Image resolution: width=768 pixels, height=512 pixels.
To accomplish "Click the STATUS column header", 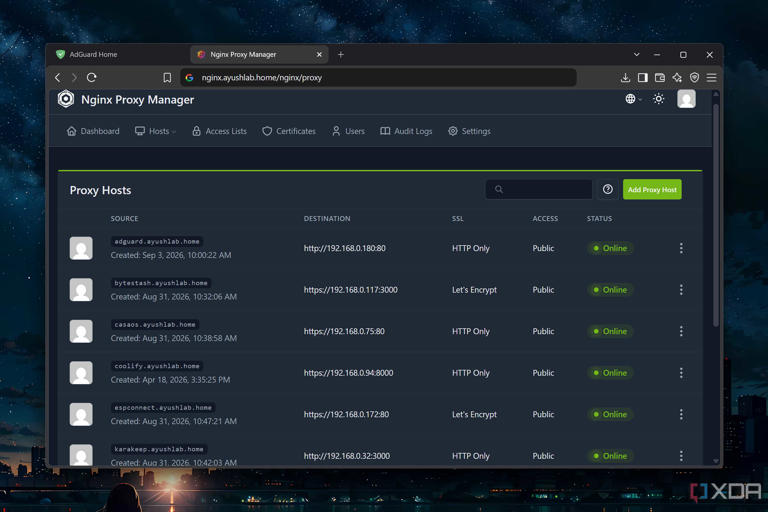I will (x=600, y=219).
